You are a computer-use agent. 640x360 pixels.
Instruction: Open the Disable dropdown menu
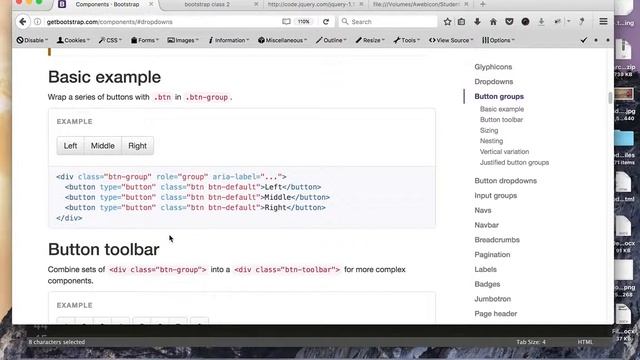click(32, 40)
